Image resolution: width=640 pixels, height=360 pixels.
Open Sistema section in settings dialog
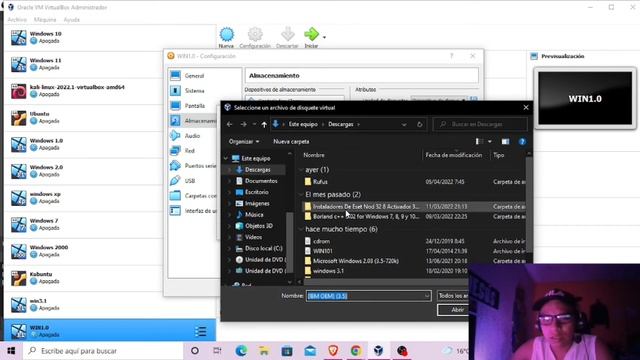pos(194,91)
